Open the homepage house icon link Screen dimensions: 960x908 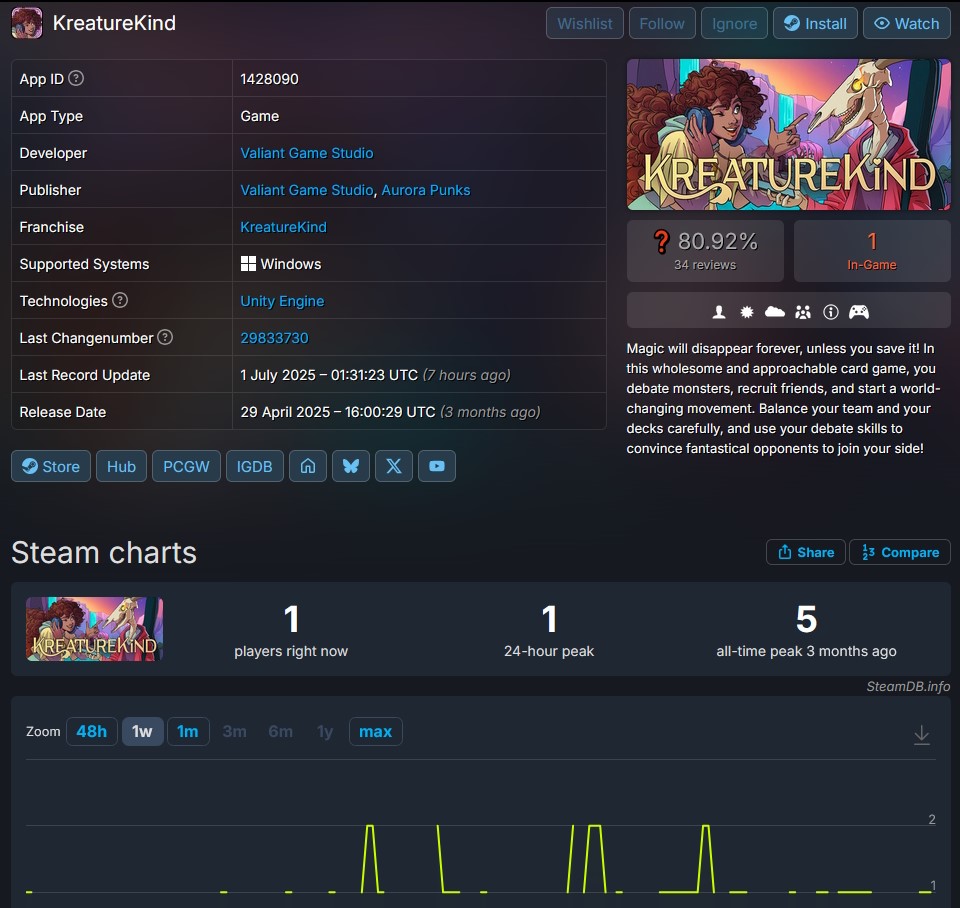(308, 466)
